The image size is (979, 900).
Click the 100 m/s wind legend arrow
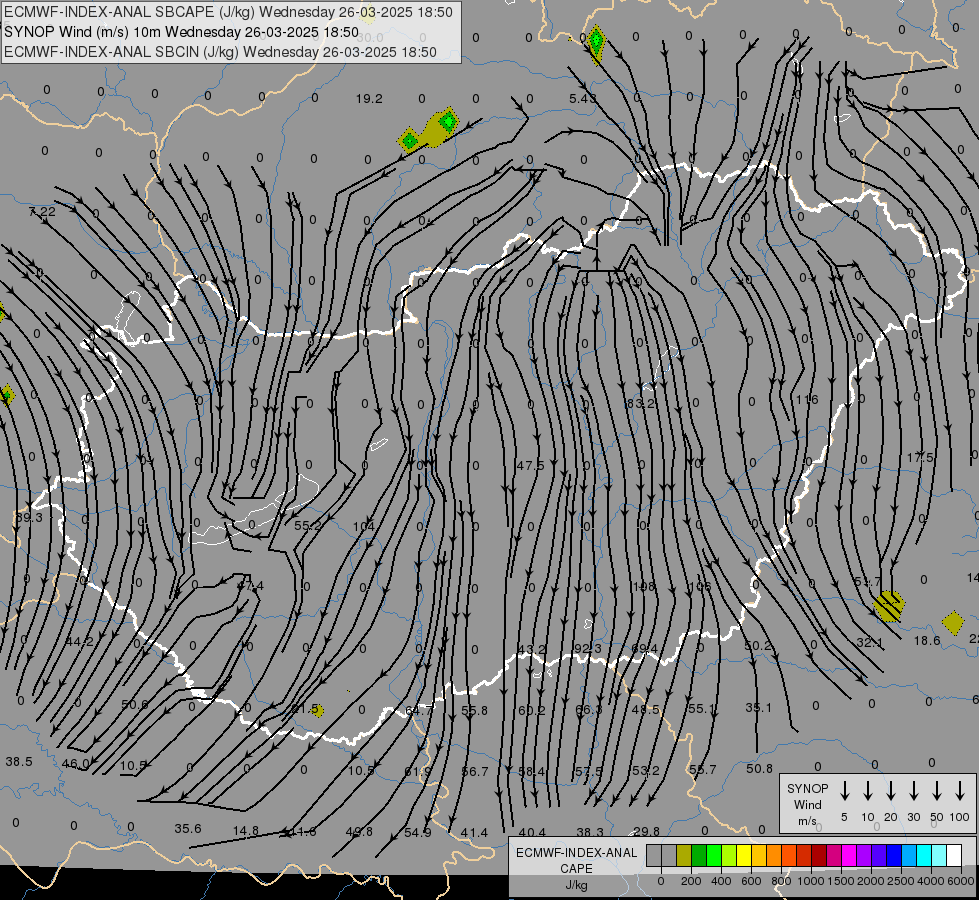960,791
